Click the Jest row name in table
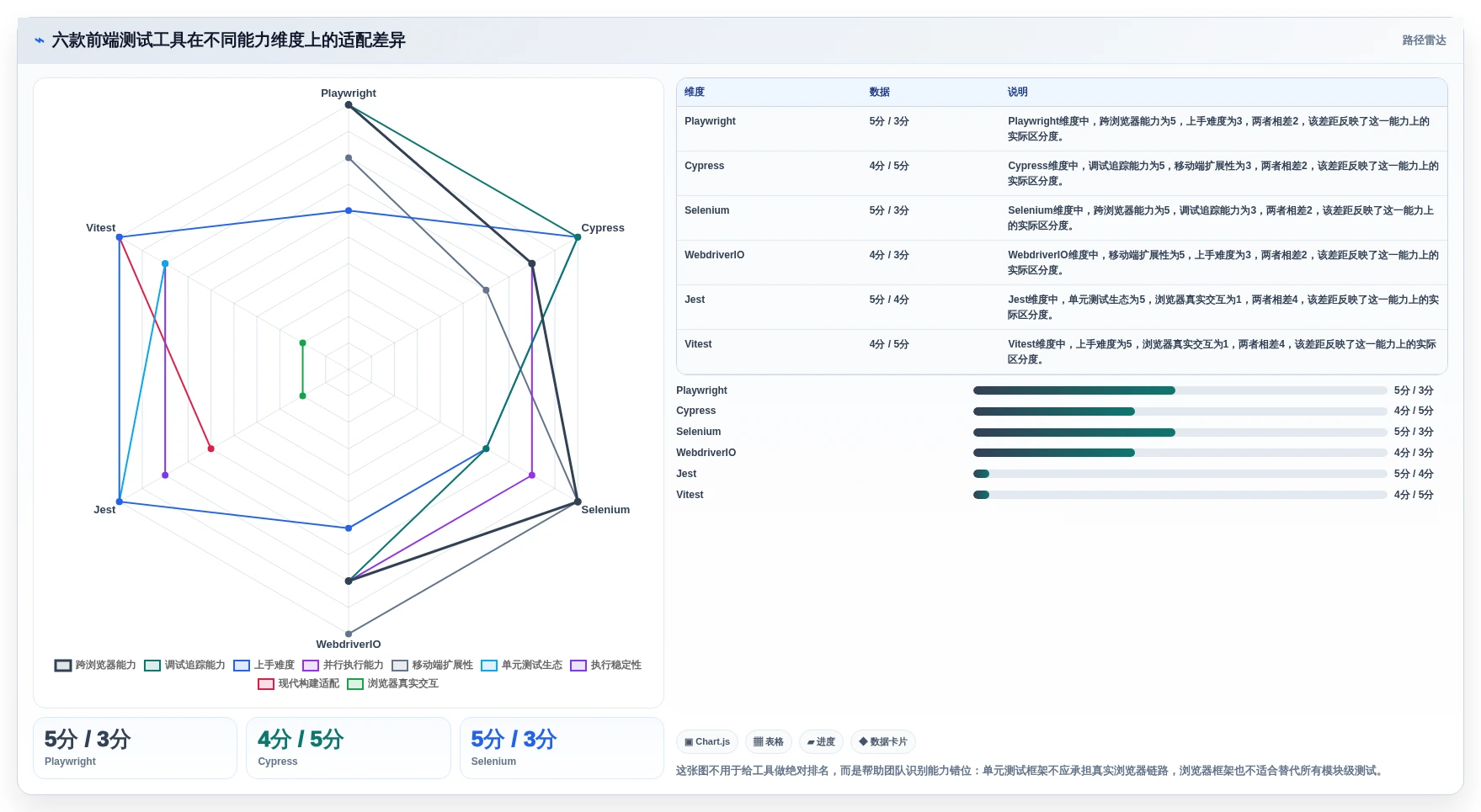 695,300
